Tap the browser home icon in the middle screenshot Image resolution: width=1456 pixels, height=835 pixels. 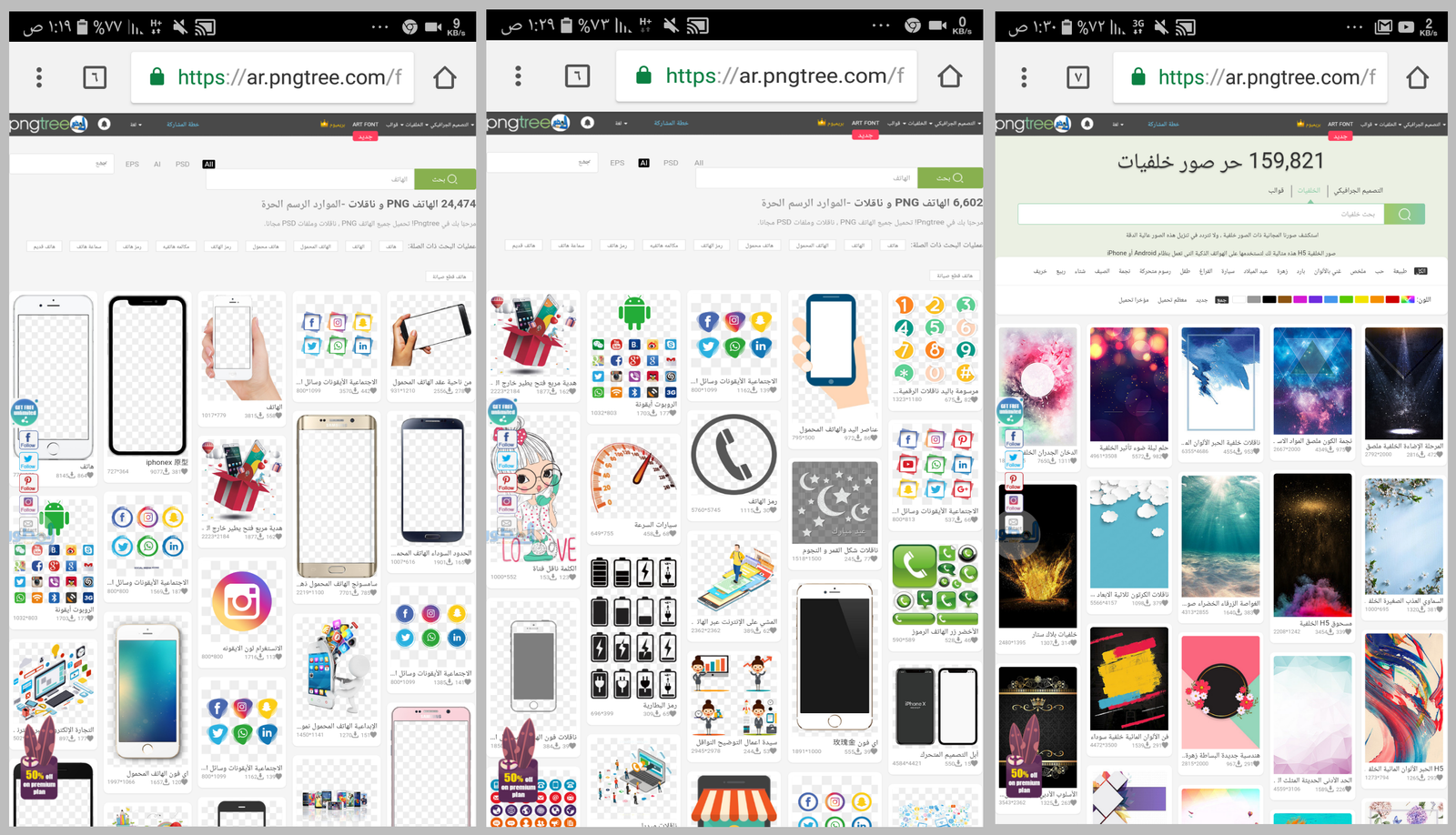pos(950,76)
